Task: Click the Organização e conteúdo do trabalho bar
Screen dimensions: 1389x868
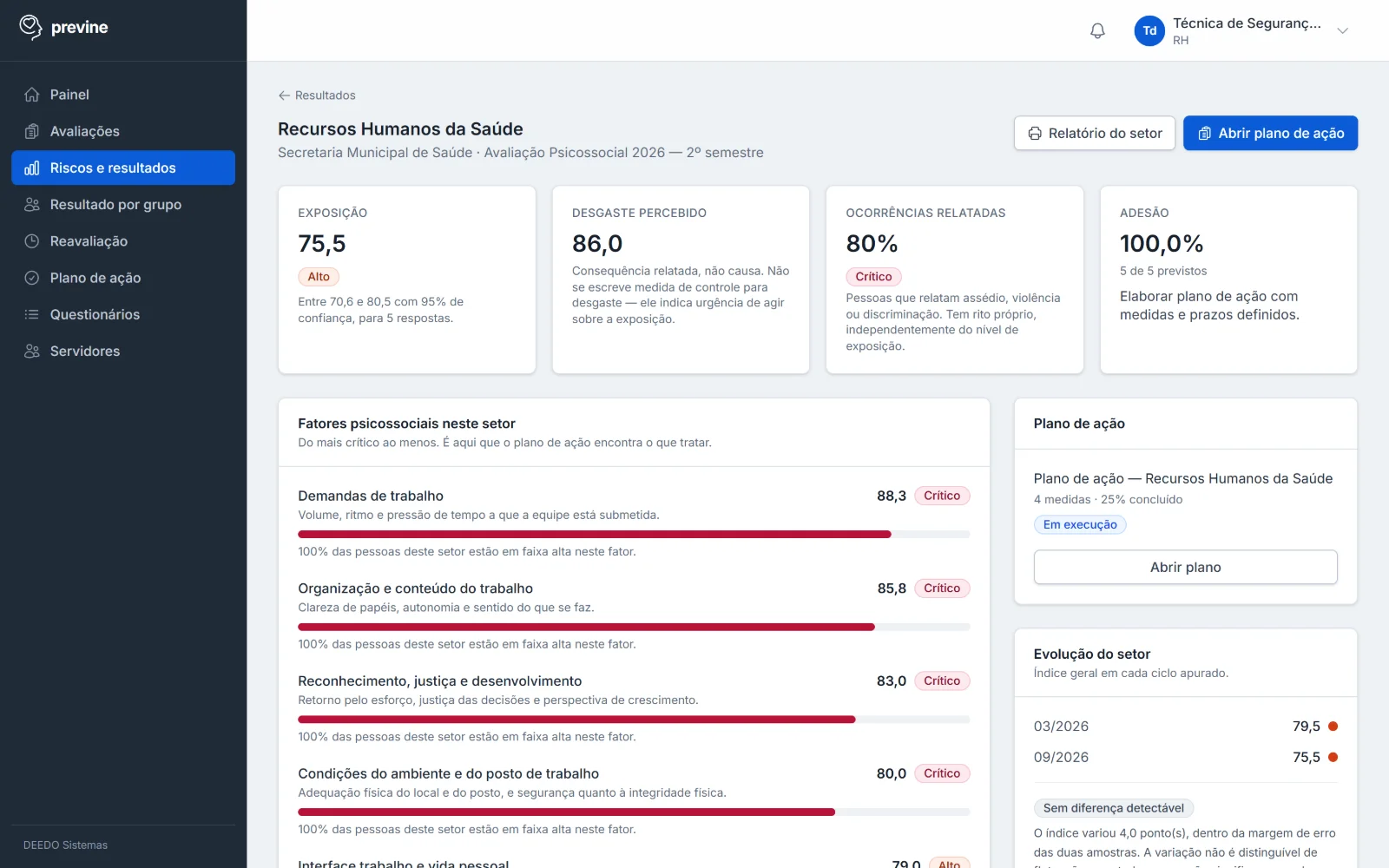Action: 634,627
